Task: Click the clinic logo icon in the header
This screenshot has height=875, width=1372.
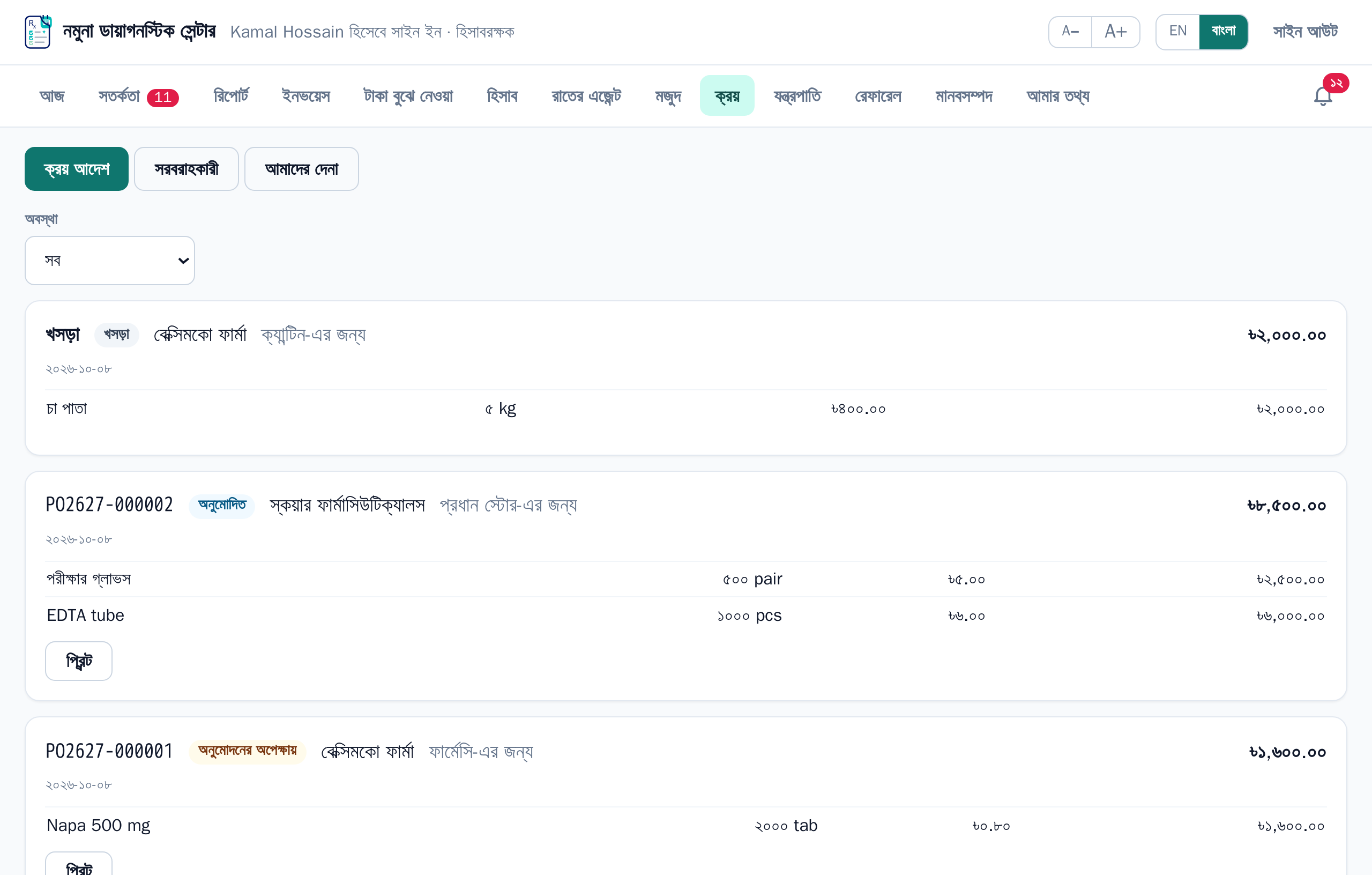Action: click(38, 32)
